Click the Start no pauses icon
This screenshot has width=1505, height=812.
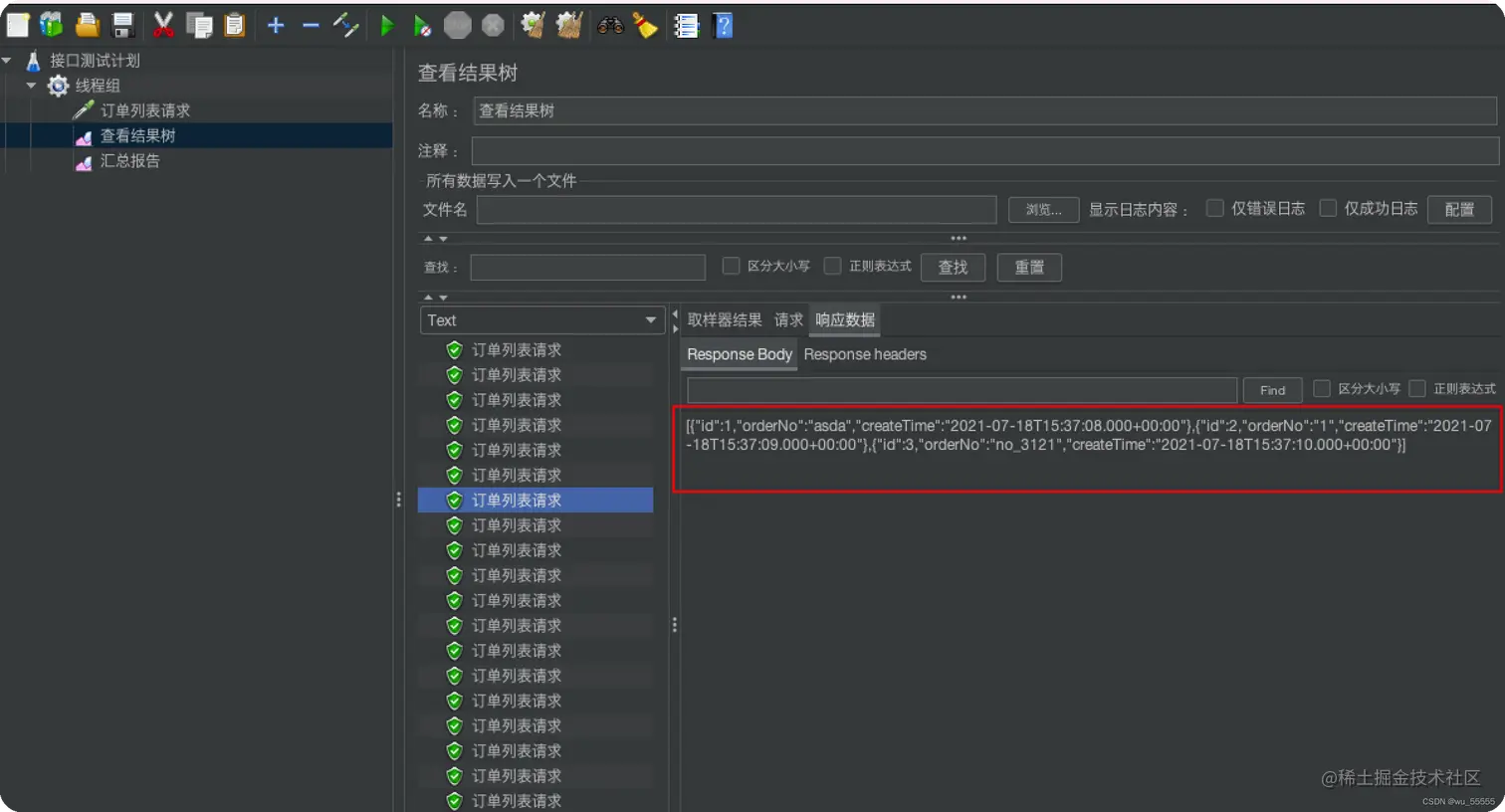click(x=422, y=25)
